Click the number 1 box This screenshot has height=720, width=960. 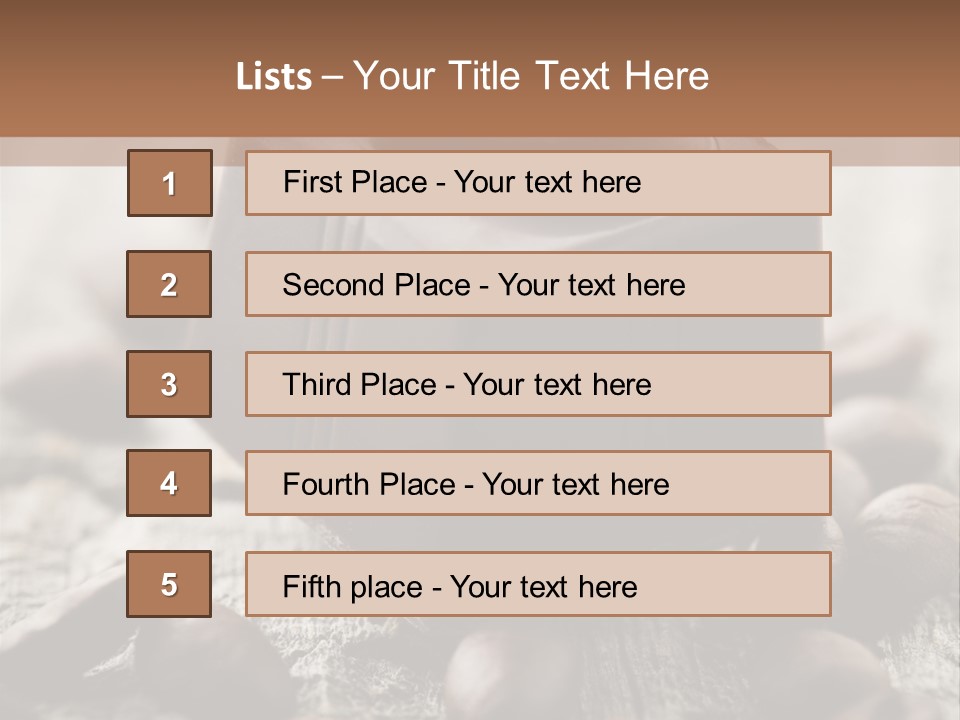(x=170, y=183)
